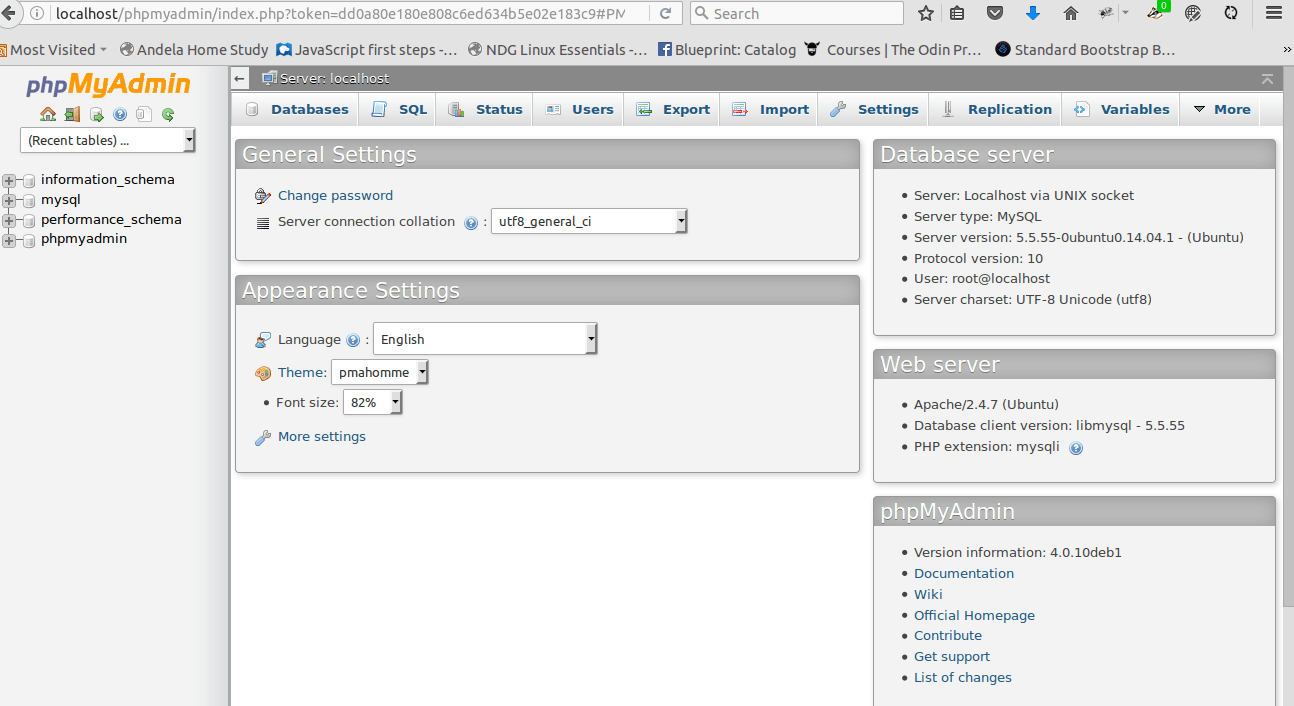This screenshot has width=1294, height=706.
Task: Expand the phpmyadmin database node
Action: point(10,240)
